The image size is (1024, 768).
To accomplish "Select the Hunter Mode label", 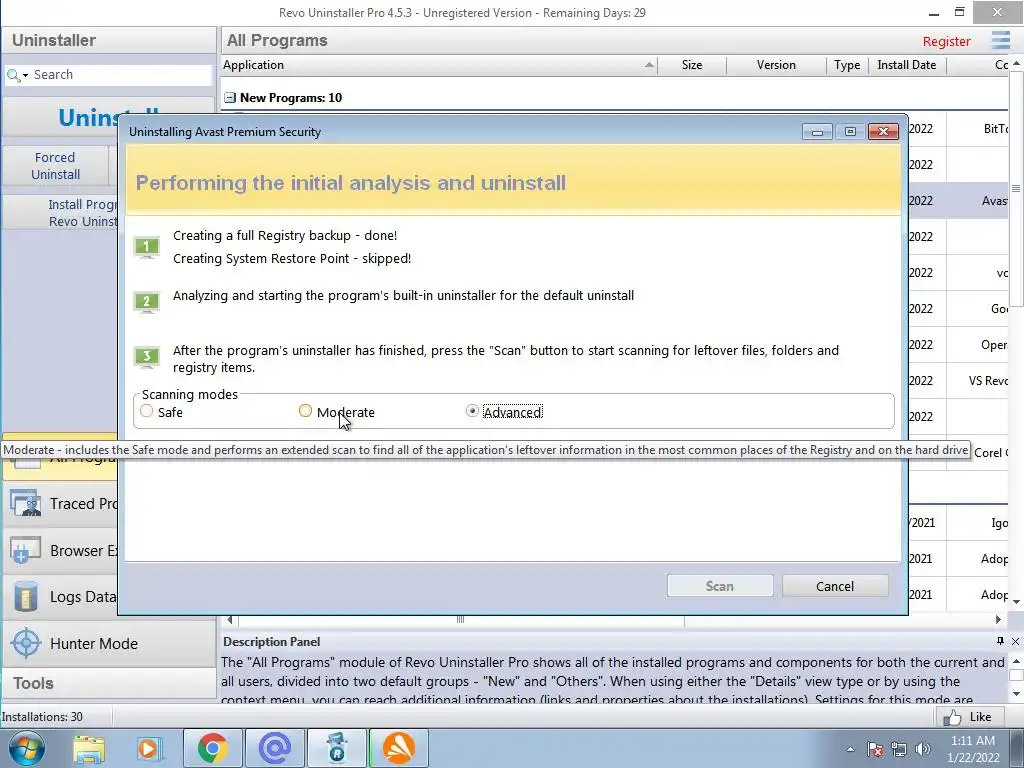I will click(x=94, y=644).
